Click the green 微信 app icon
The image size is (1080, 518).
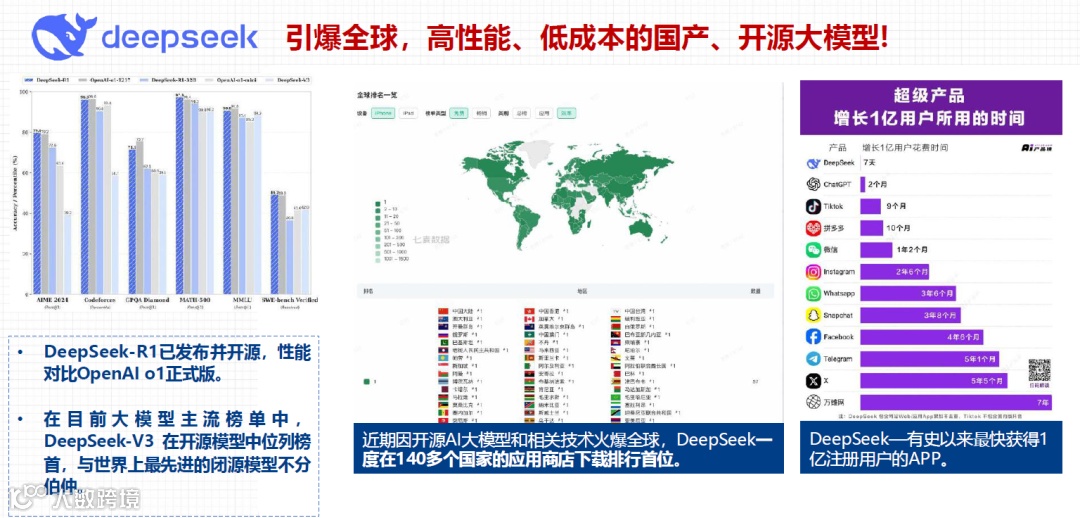tap(813, 250)
